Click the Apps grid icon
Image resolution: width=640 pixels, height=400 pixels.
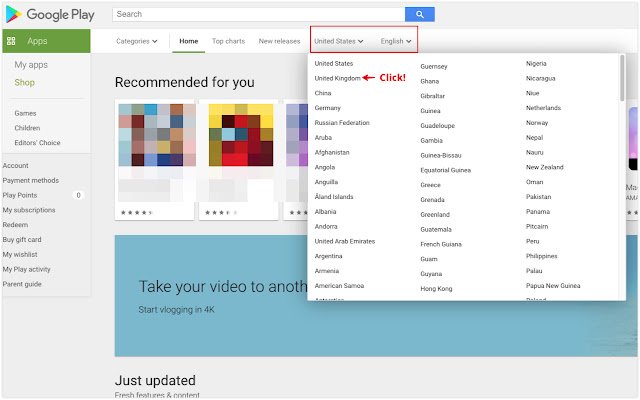click(11, 41)
